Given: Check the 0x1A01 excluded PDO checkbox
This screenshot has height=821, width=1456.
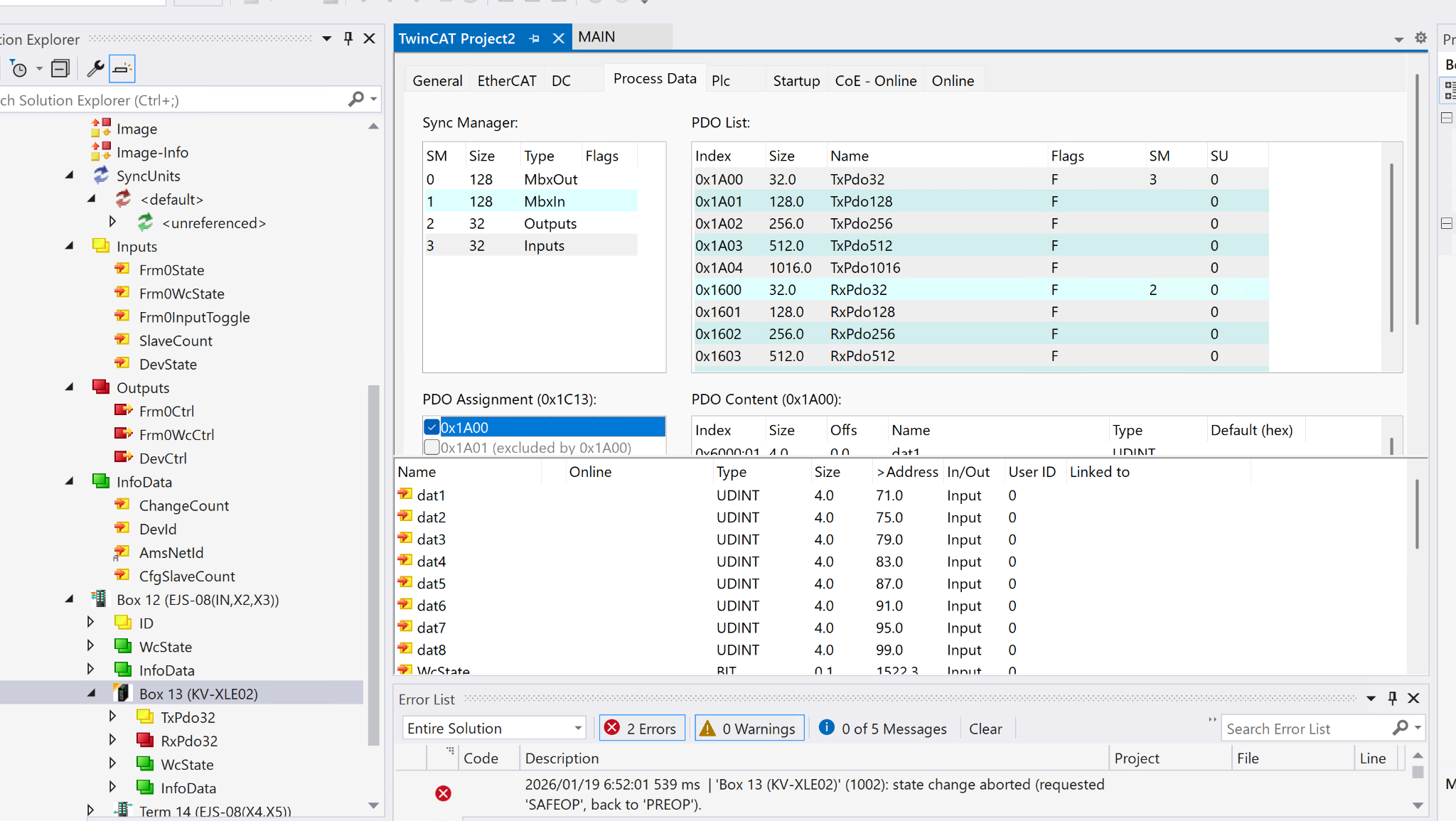Looking at the screenshot, I should pyautogui.click(x=432, y=448).
